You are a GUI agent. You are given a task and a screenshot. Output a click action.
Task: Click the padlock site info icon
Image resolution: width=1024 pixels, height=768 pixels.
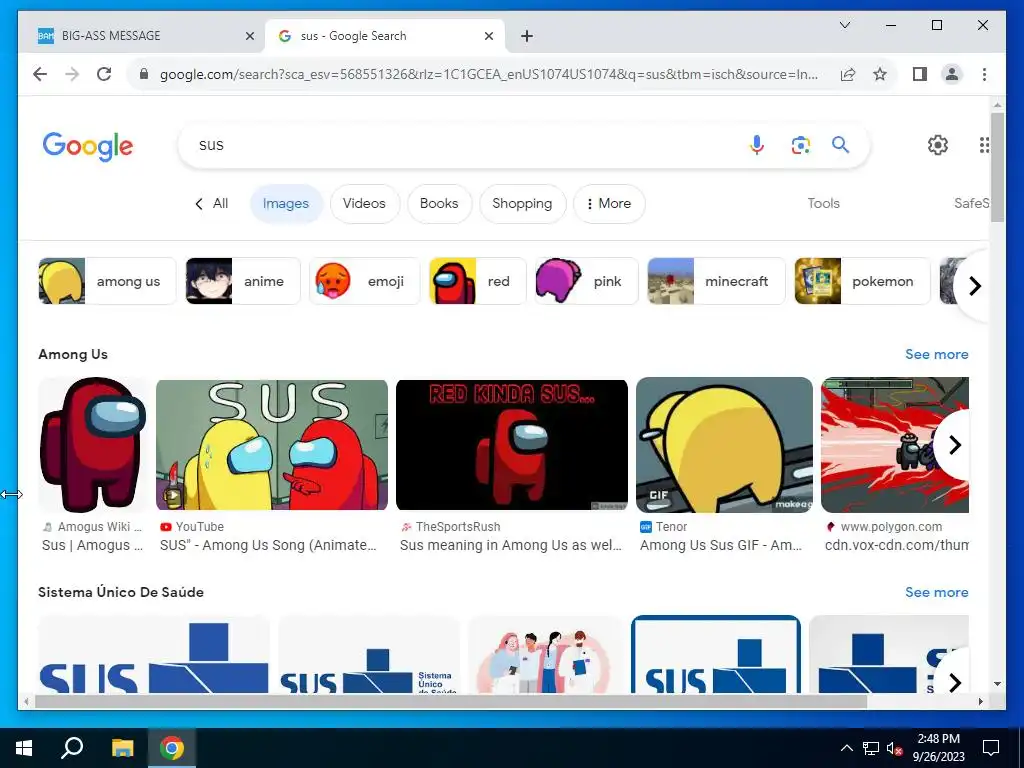click(x=144, y=74)
